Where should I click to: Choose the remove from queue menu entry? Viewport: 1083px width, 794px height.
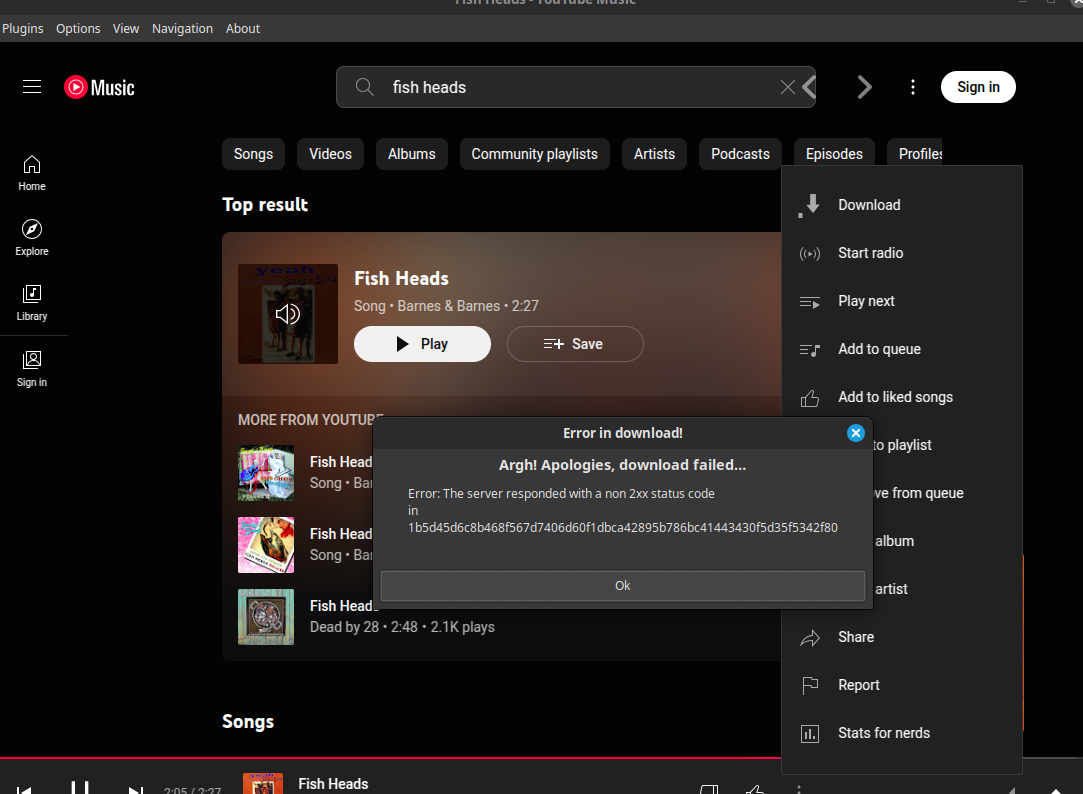[x=948, y=493]
